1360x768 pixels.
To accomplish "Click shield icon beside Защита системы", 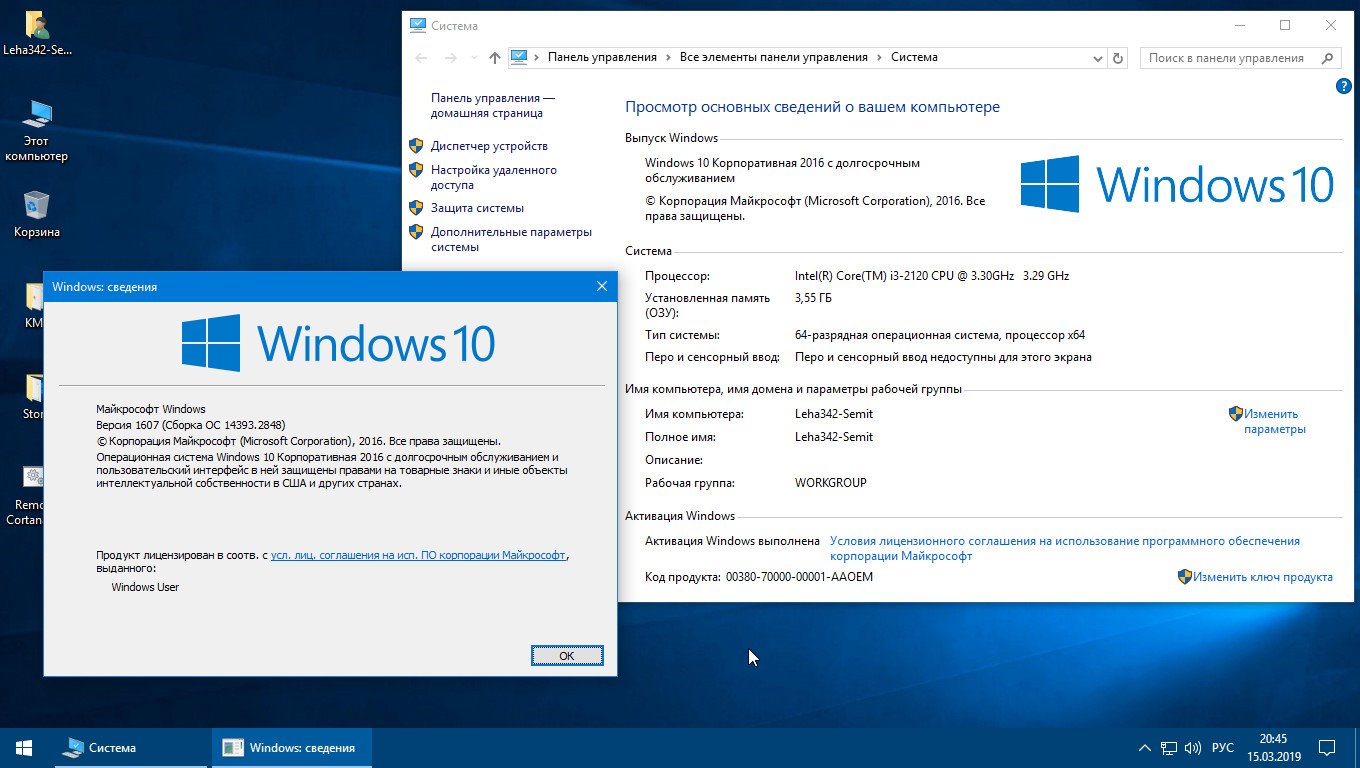I will 417,208.
